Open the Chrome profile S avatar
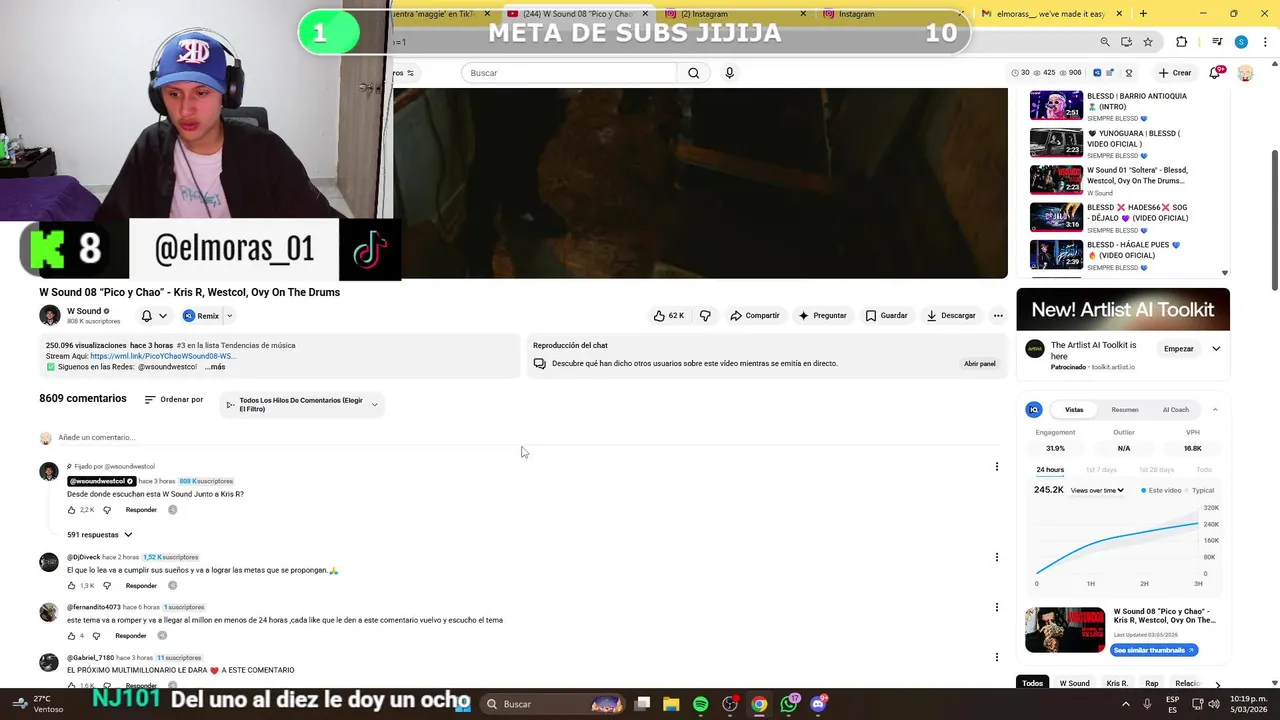Image resolution: width=1280 pixels, height=720 pixels. pos(1241,42)
